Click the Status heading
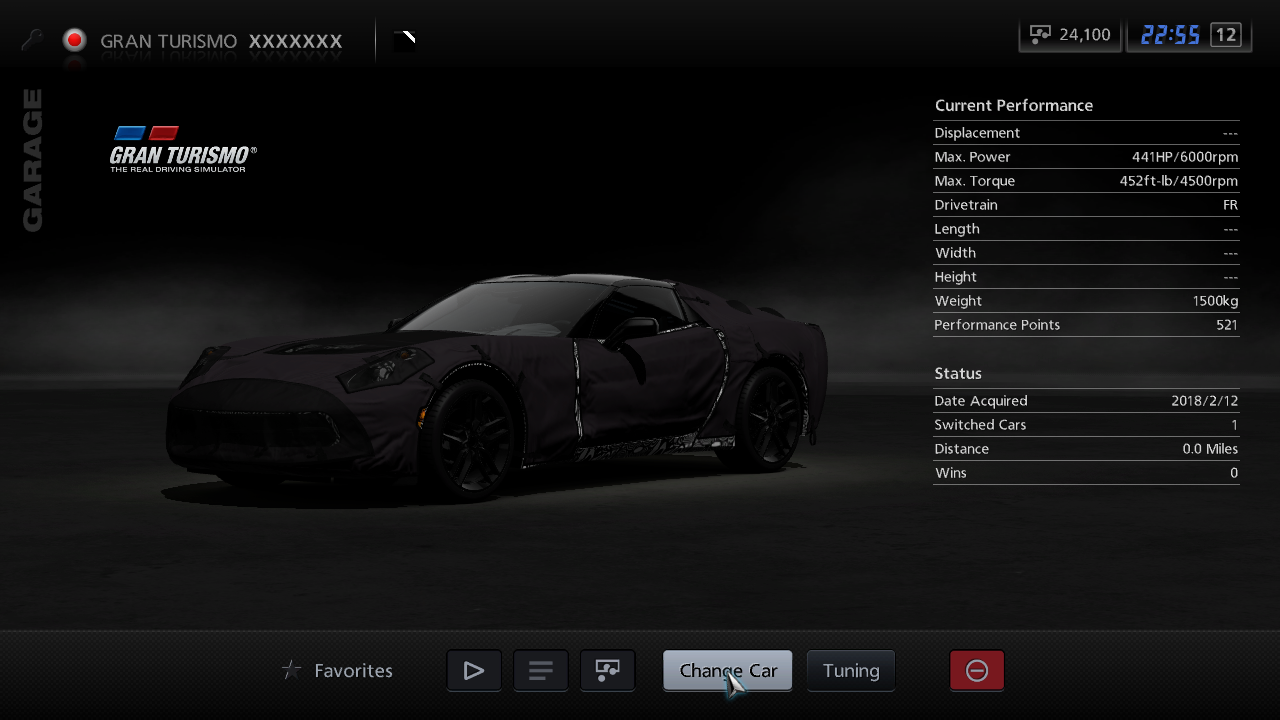 pyautogui.click(x=958, y=373)
